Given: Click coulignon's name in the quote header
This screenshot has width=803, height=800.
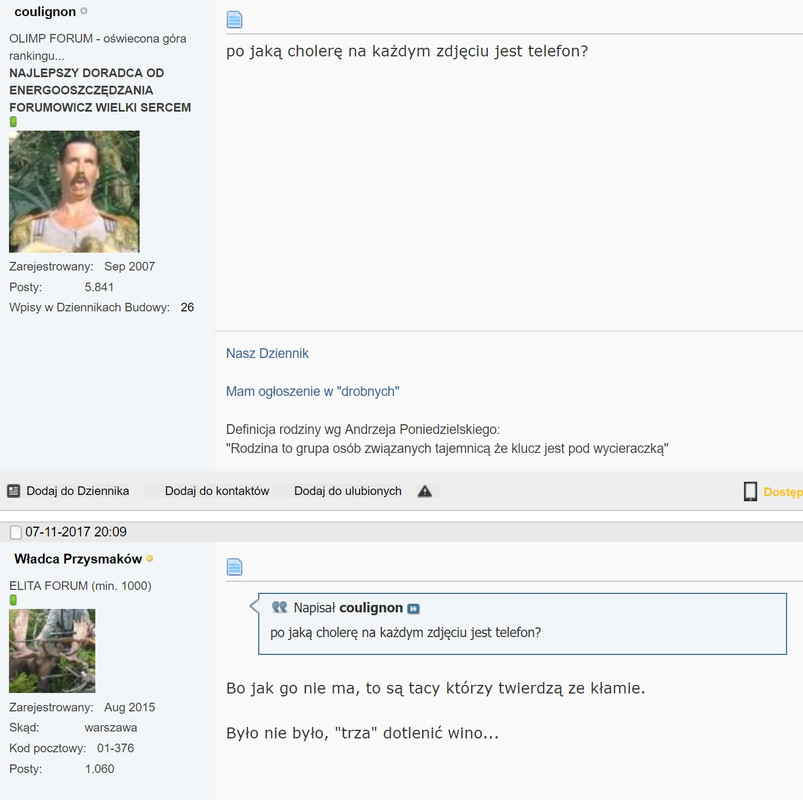Looking at the screenshot, I should (371, 607).
